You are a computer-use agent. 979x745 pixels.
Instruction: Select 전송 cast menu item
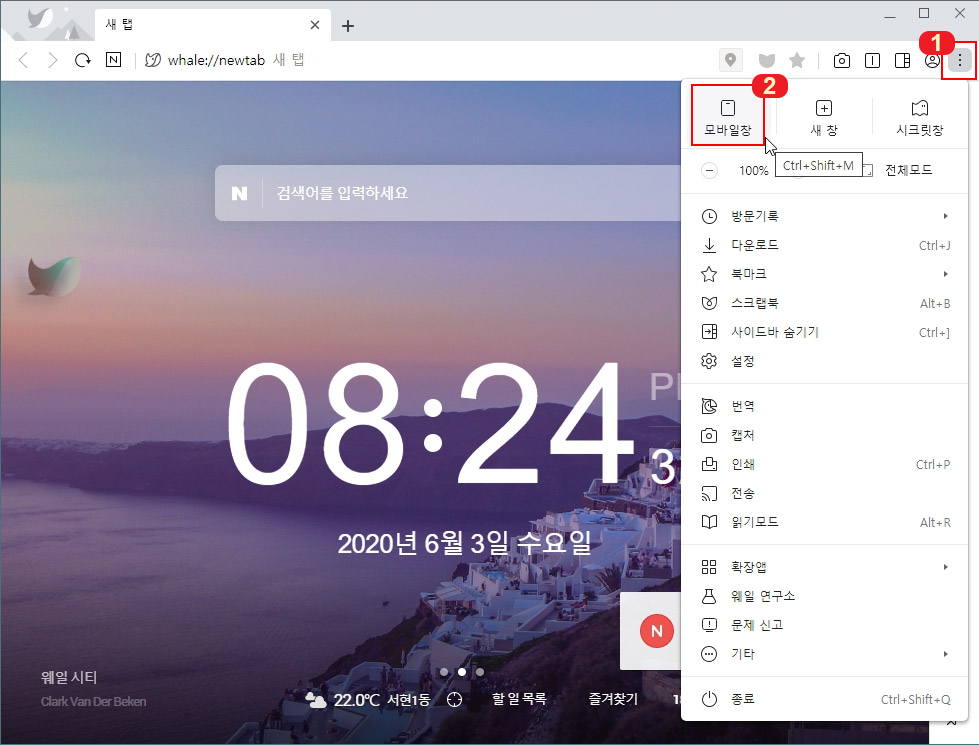coord(825,493)
